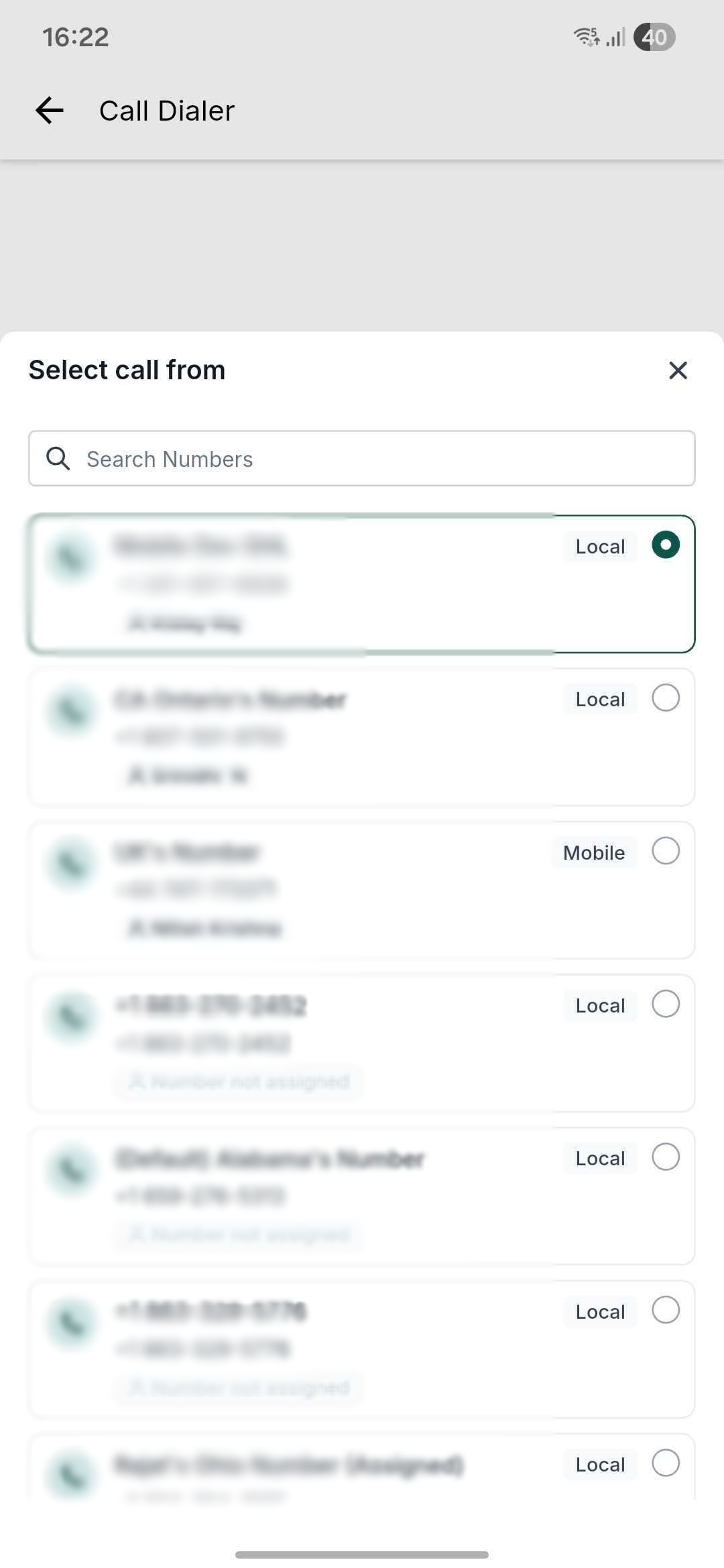Tap the magnifier icon in the search bar
This screenshot has width=724, height=1568.
58,458
